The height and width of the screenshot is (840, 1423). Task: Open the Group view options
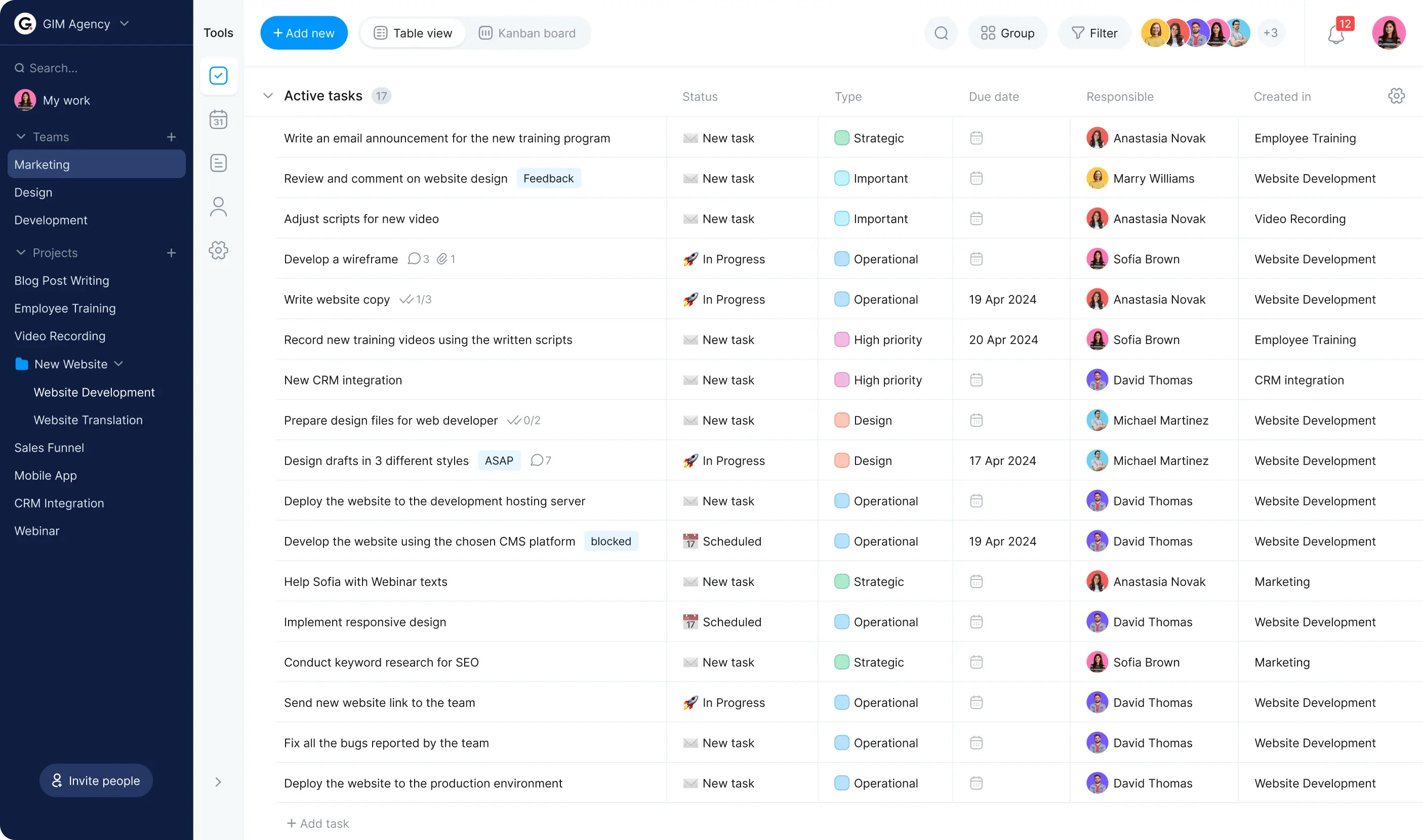1008,33
